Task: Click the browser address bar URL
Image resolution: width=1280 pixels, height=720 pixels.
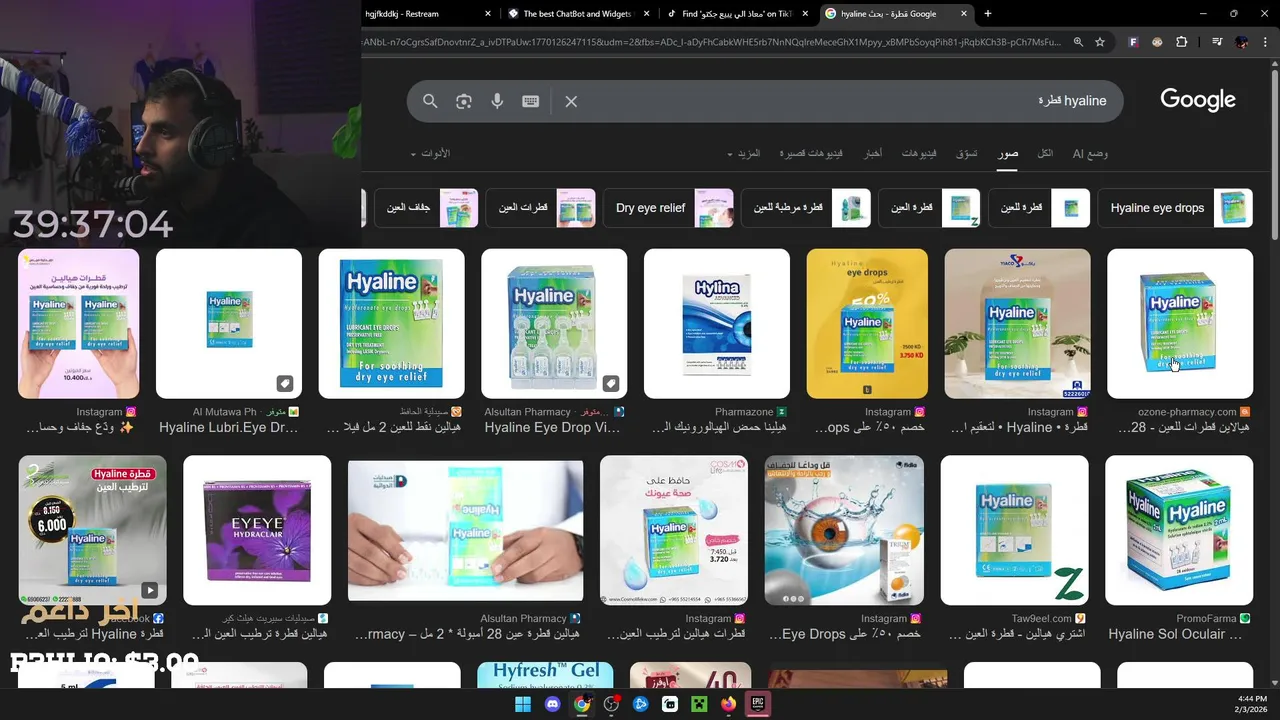Action: [x=710, y=42]
